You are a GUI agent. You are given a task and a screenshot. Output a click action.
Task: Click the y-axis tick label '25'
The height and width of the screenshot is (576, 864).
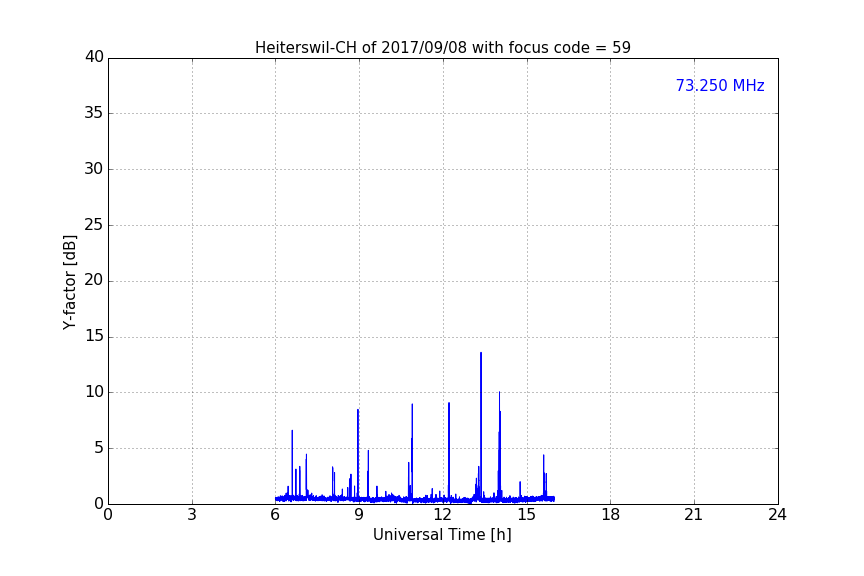click(x=94, y=225)
